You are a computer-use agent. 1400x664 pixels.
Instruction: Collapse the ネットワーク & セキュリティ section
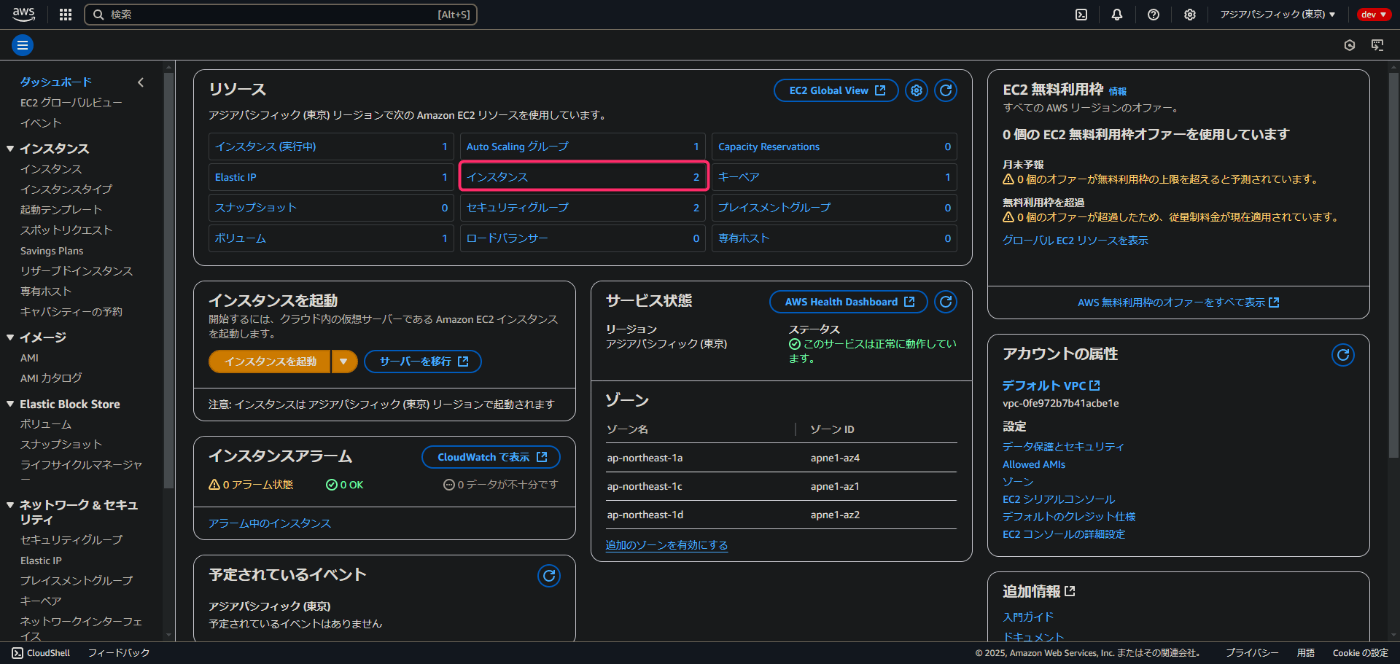tap(10, 505)
